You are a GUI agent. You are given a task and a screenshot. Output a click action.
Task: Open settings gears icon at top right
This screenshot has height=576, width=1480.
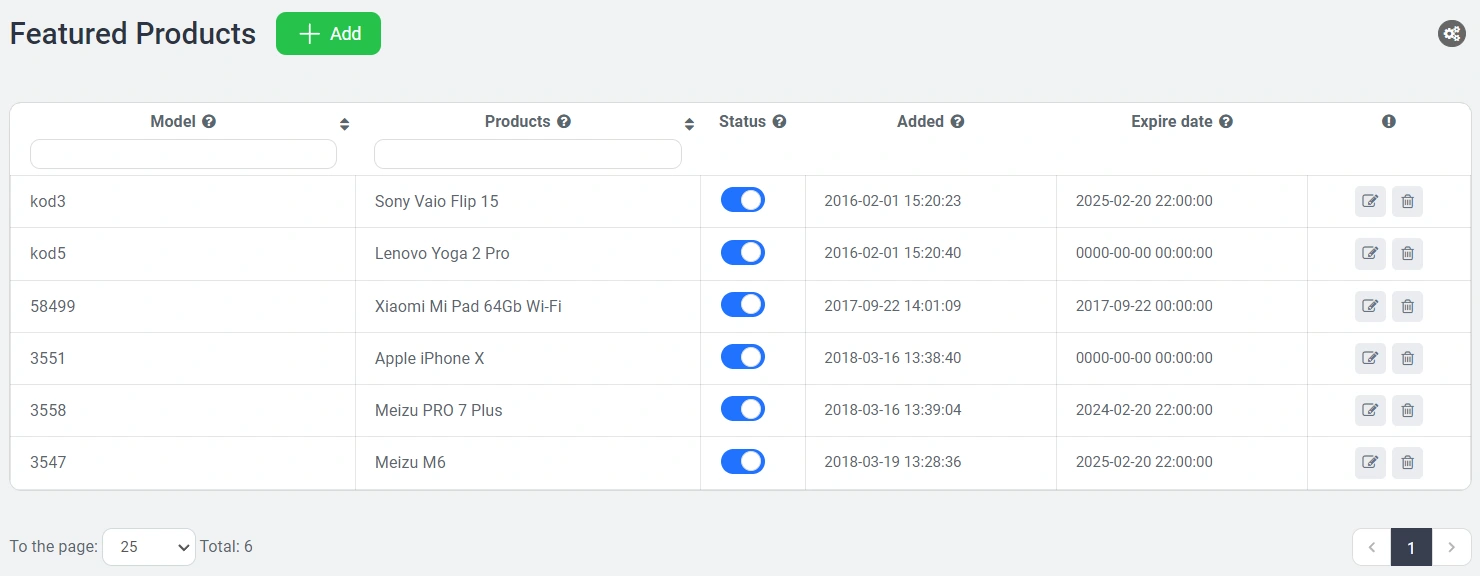click(x=1451, y=33)
